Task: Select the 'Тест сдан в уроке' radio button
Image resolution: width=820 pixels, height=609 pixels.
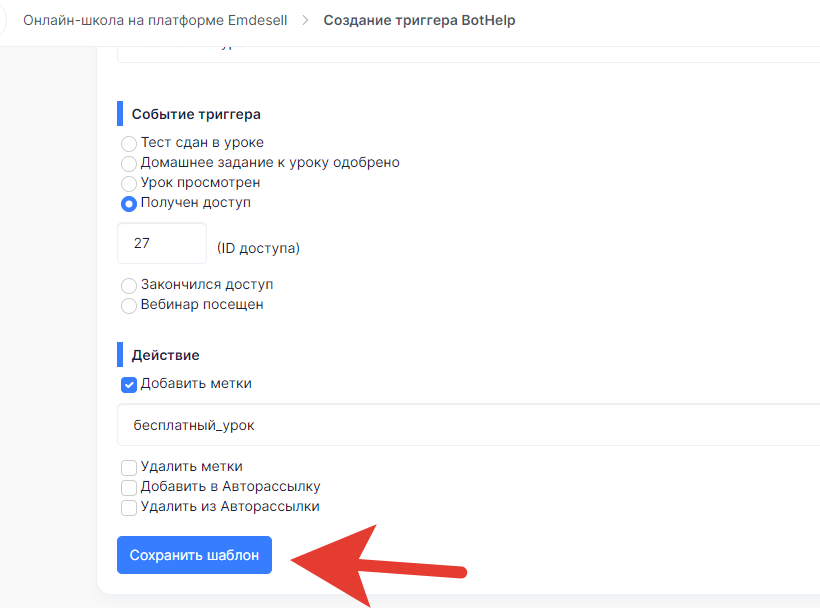Action: pyautogui.click(x=129, y=143)
